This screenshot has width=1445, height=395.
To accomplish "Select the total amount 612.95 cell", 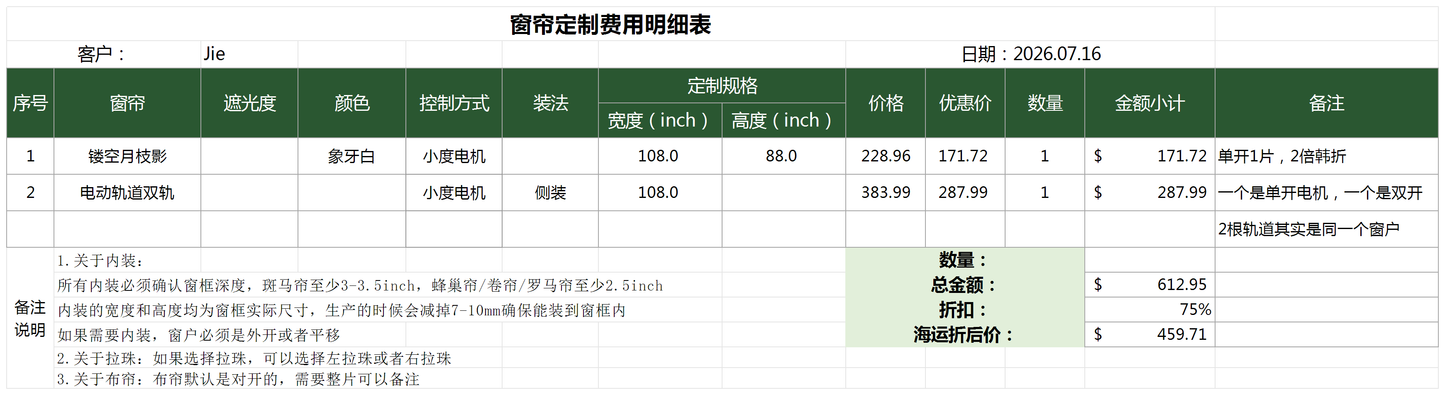I will (x=1150, y=285).
